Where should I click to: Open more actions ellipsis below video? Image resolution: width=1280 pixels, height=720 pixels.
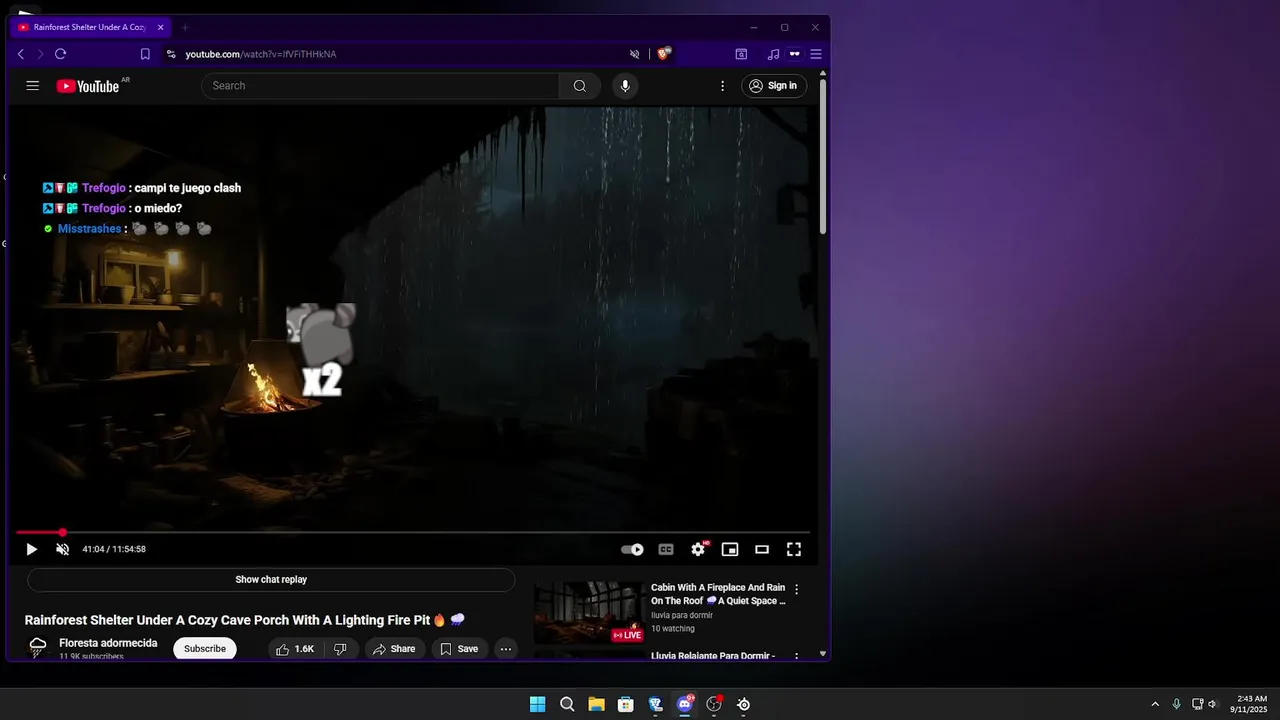click(x=506, y=649)
